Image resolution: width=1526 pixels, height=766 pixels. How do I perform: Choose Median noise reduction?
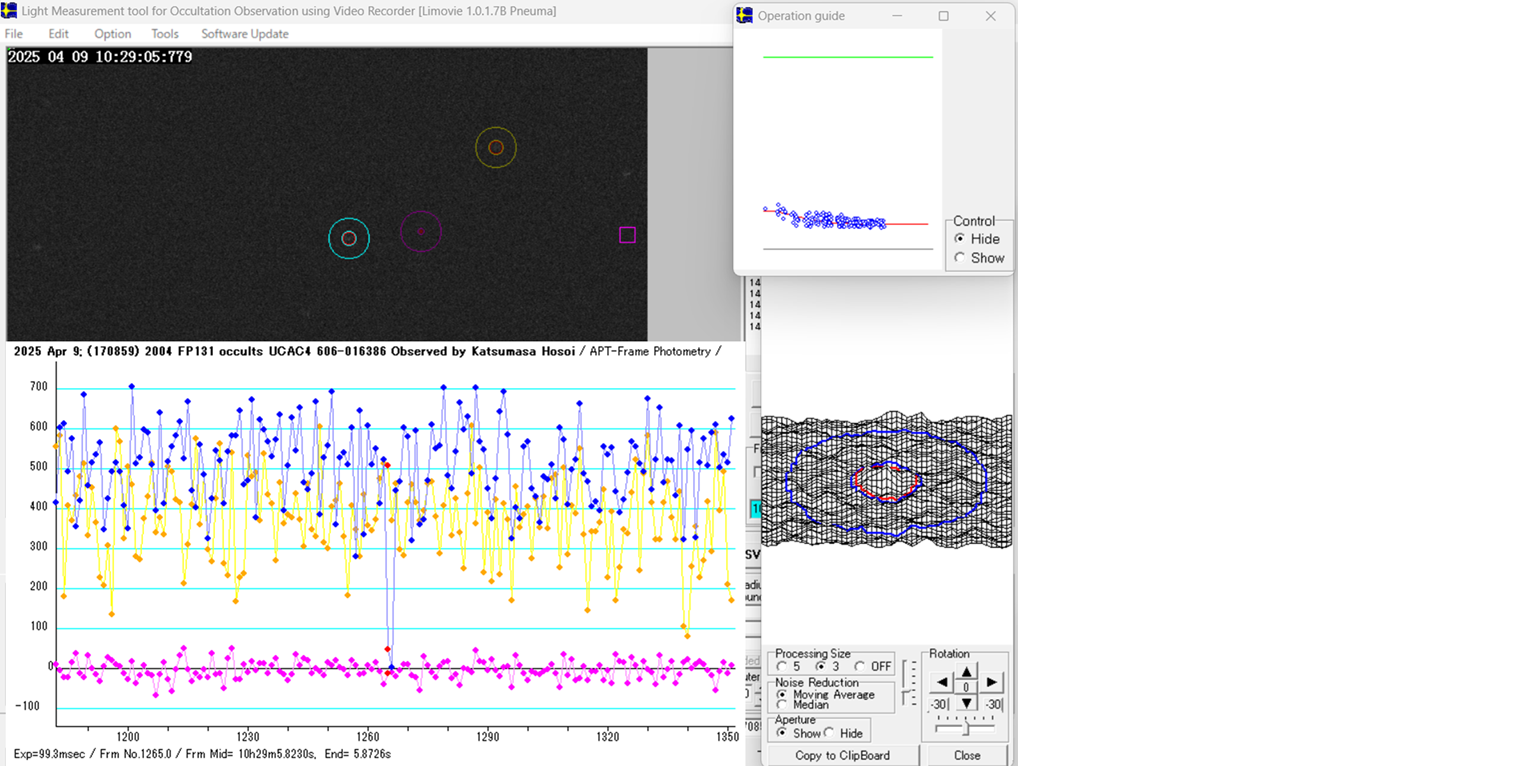coord(782,705)
